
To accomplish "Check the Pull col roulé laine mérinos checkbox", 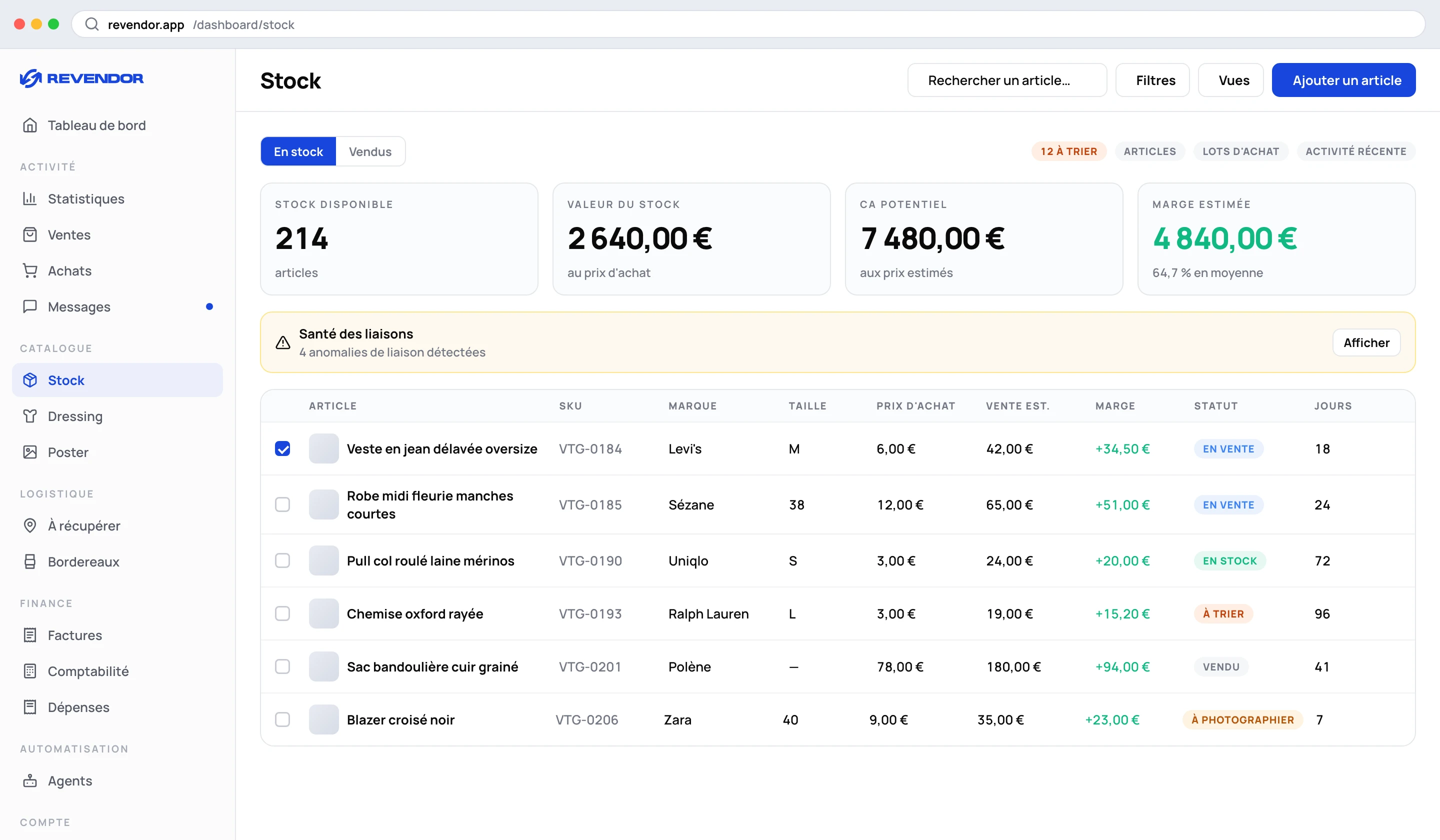I will pyautogui.click(x=282, y=560).
